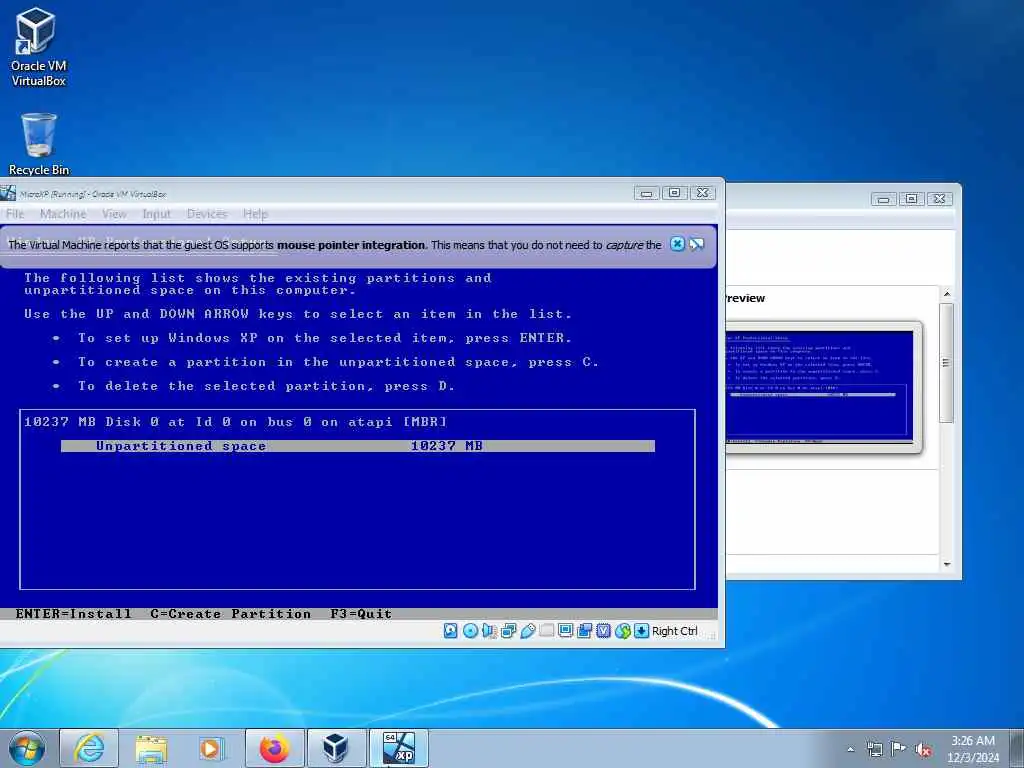Click the recording/video capture status icon
The width and height of the screenshot is (1024, 768).
tap(584, 631)
